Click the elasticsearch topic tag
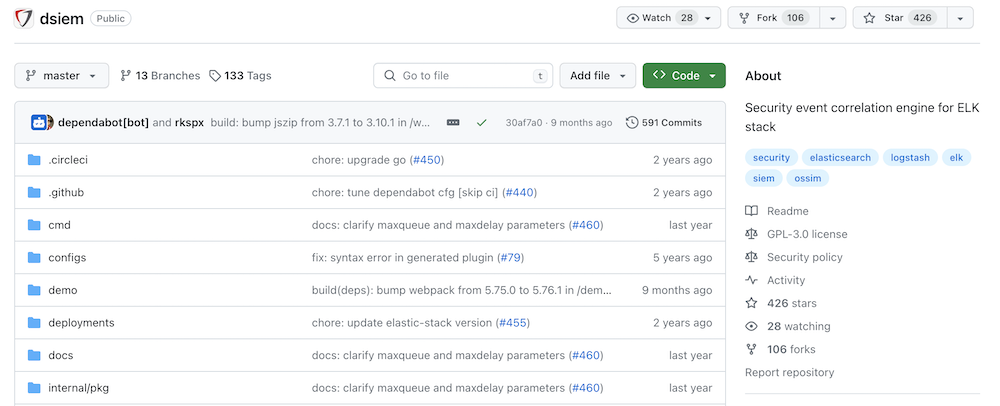This screenshot has width=1000, height=406. point(841,158)
